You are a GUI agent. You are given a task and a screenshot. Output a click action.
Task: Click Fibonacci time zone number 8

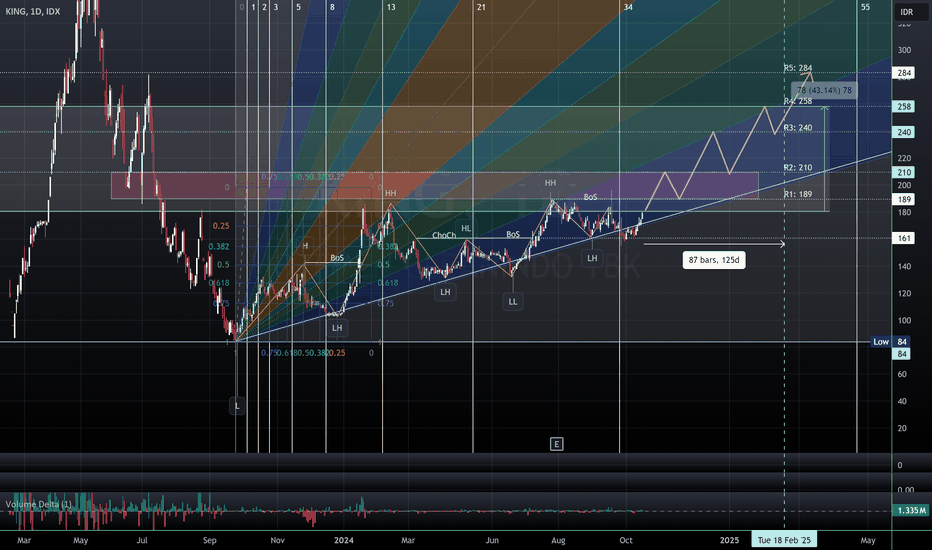(x=332, y=7)
